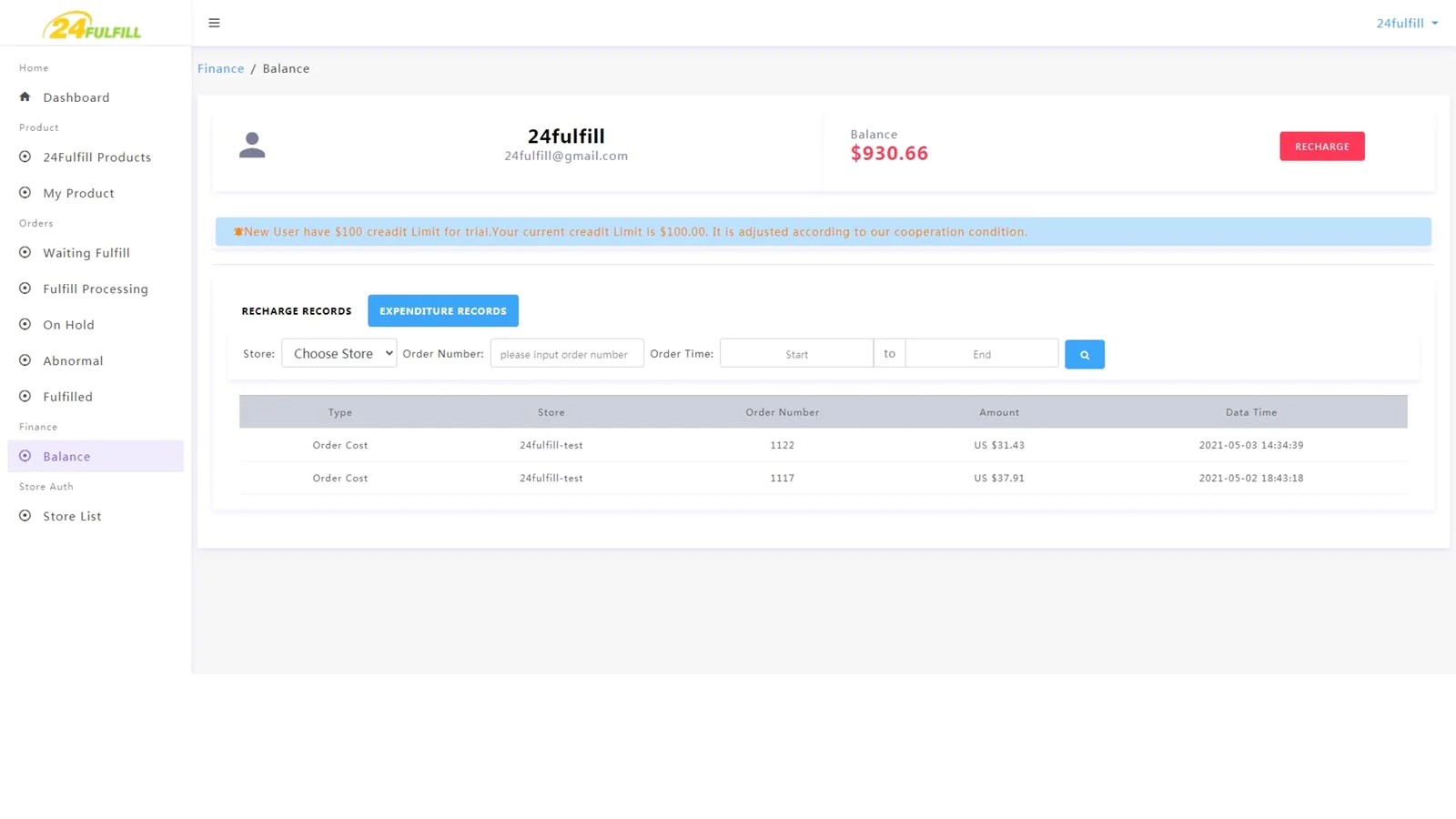Click the user avatar icon
The image size is (1456, 819).
(x=252, y=145)
